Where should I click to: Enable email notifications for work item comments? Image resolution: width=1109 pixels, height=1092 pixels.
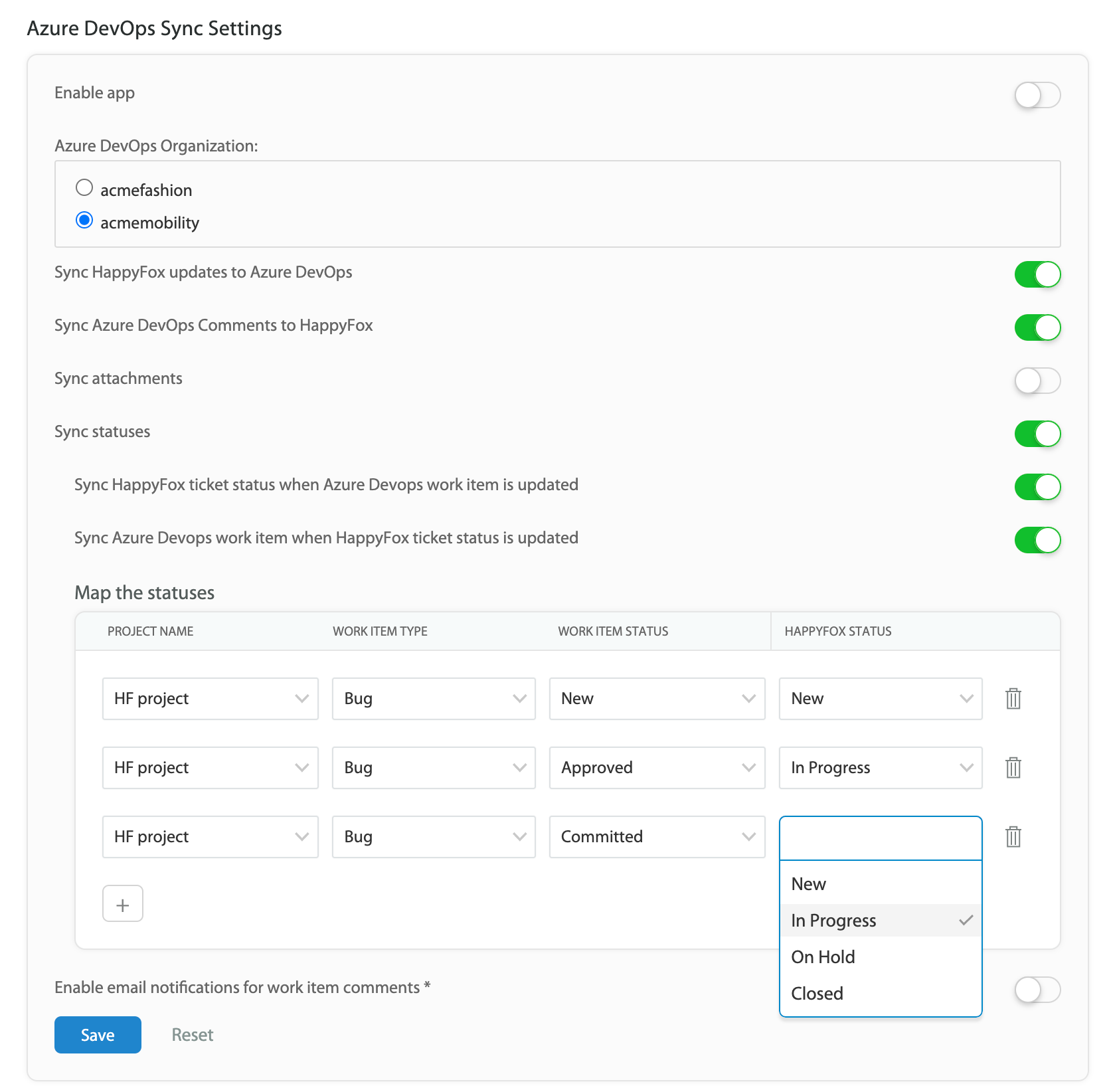(1037, 990)
